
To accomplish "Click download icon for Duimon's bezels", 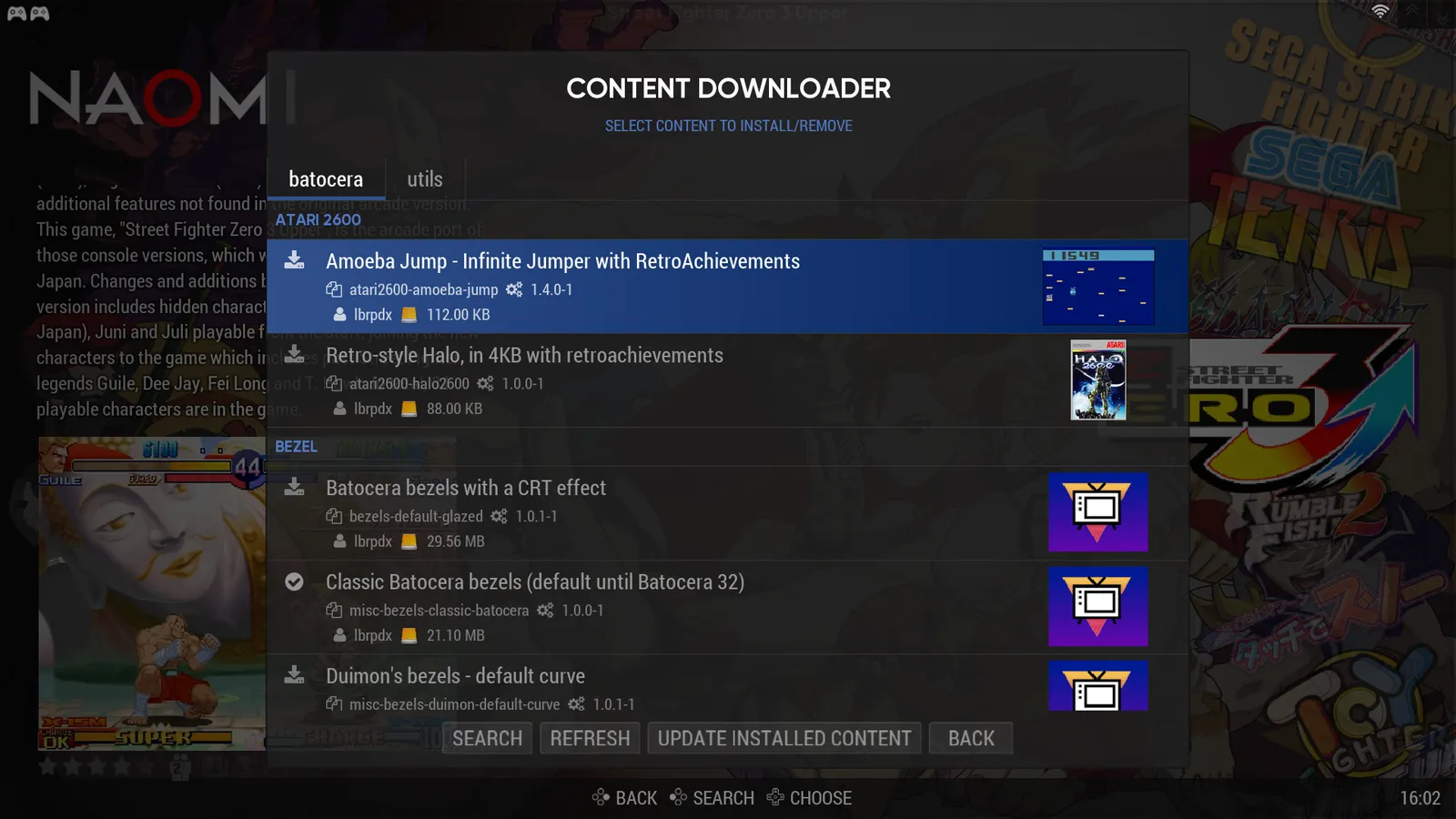I will [294, 675].
